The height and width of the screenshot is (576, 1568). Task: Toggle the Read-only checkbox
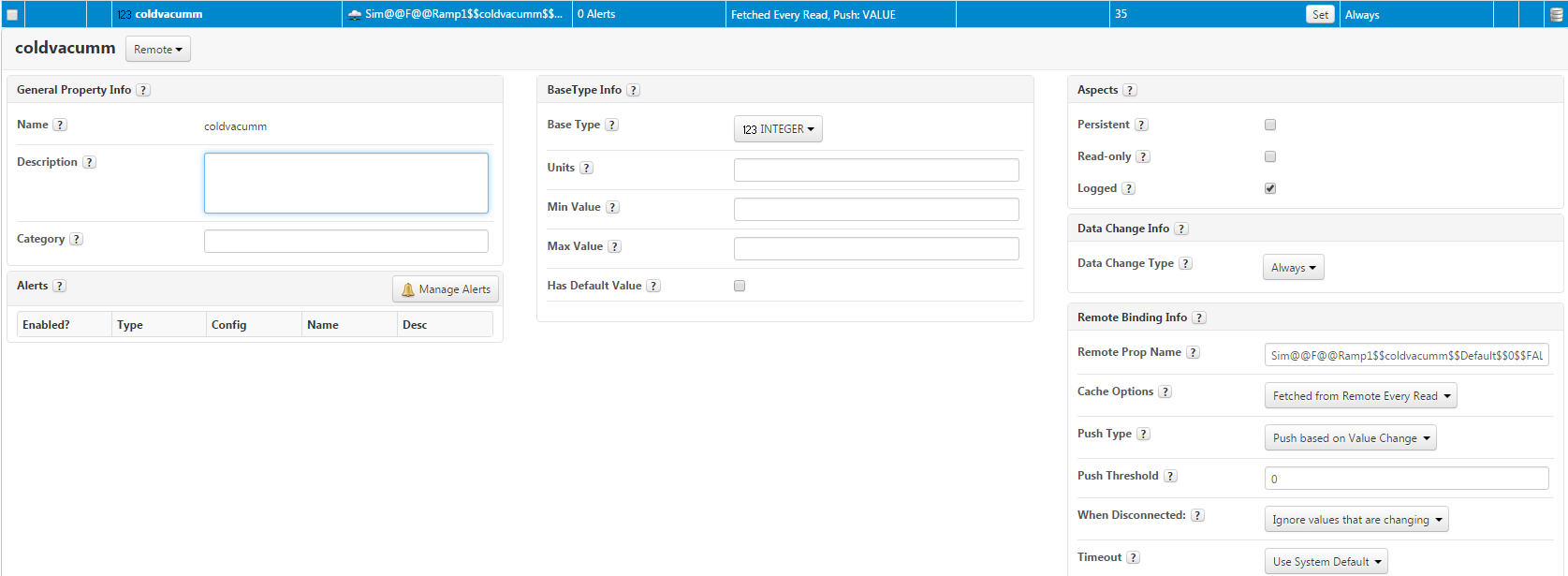1270,156
